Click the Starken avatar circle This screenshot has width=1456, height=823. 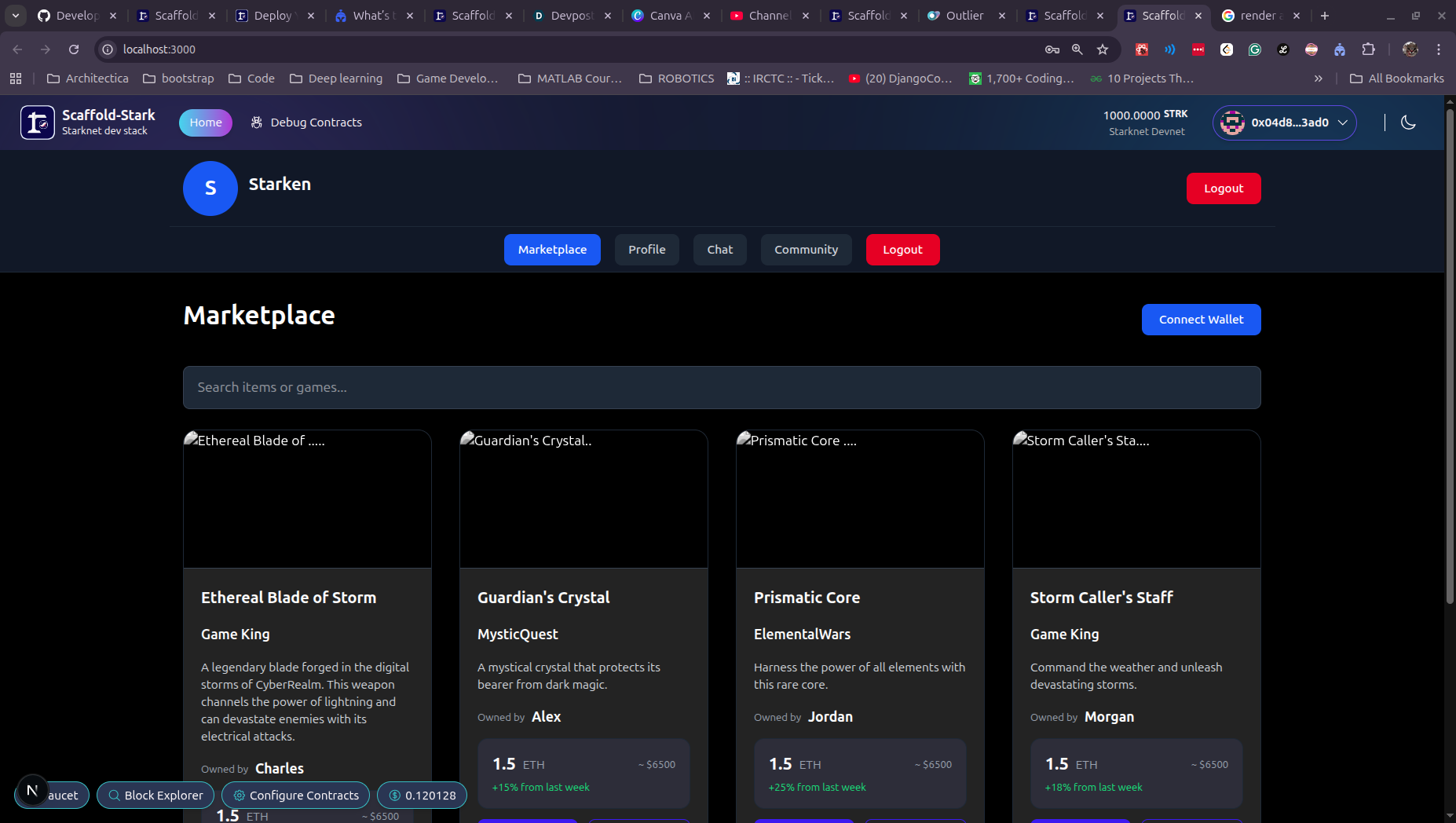coord(210,188)
